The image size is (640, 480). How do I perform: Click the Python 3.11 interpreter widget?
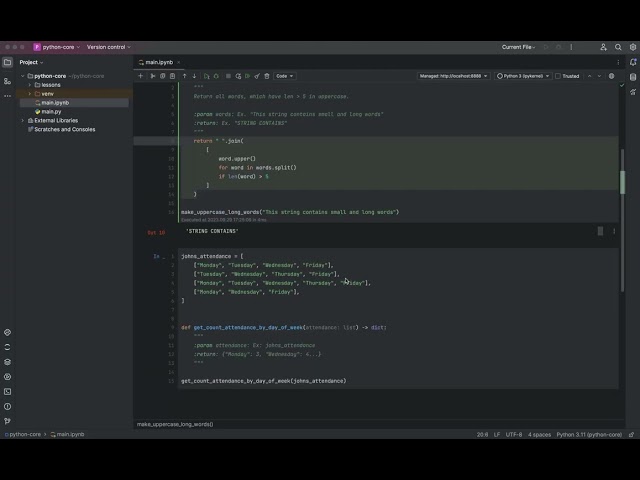pos(589,434)
